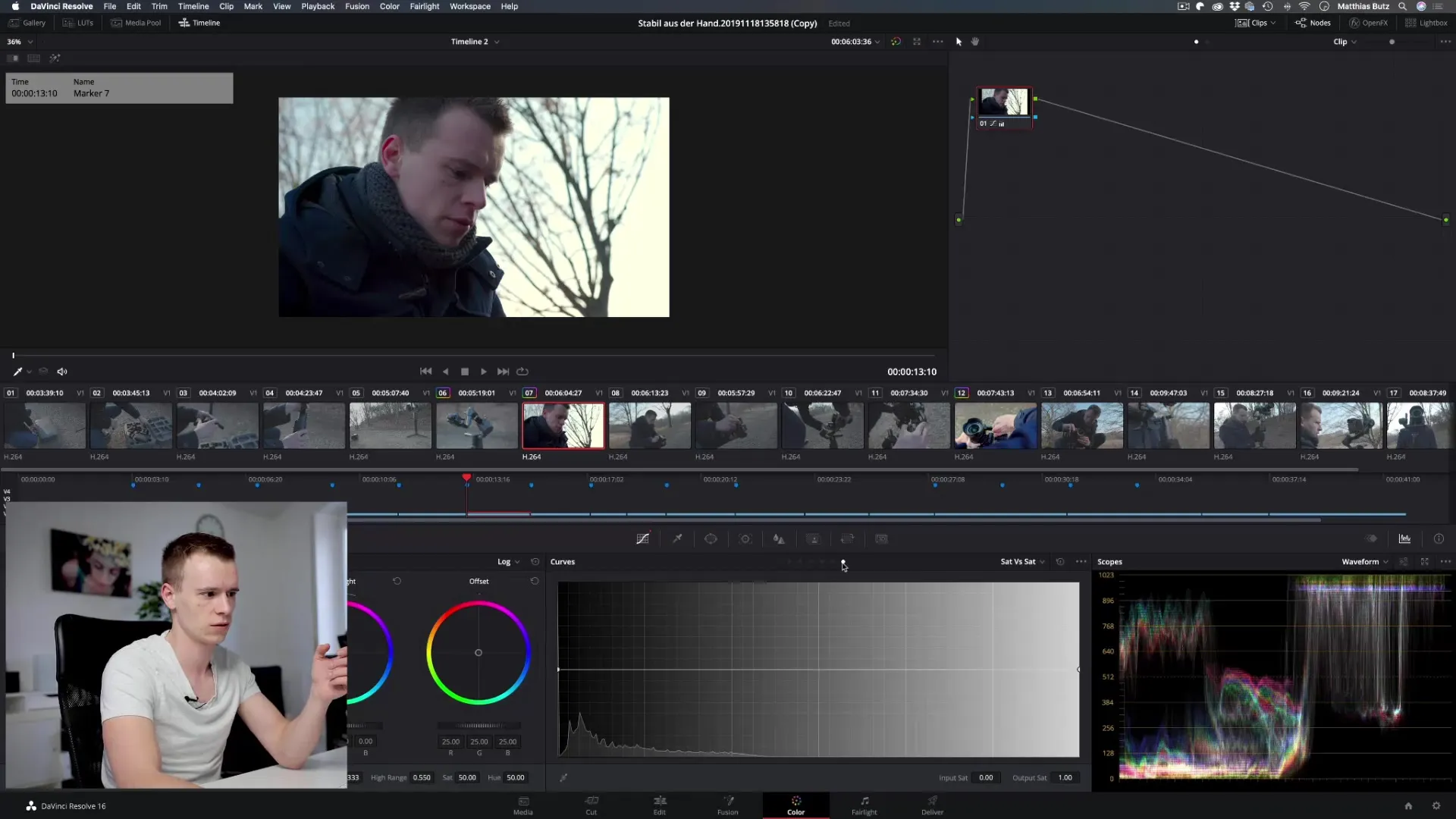The image size is (1456, 819).
Task: Open the Workspace menu
Action: tap(470, 6)
